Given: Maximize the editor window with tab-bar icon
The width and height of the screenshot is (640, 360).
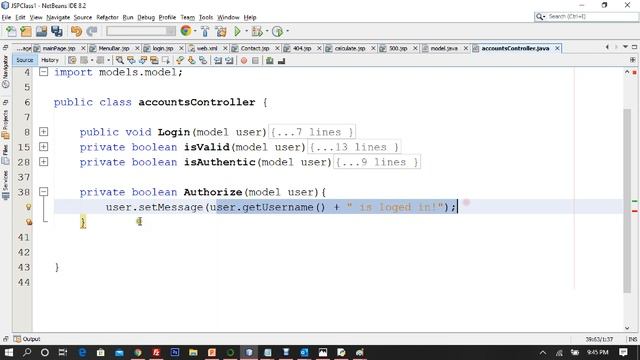Looking at the screenshot, I should (634, 47).
